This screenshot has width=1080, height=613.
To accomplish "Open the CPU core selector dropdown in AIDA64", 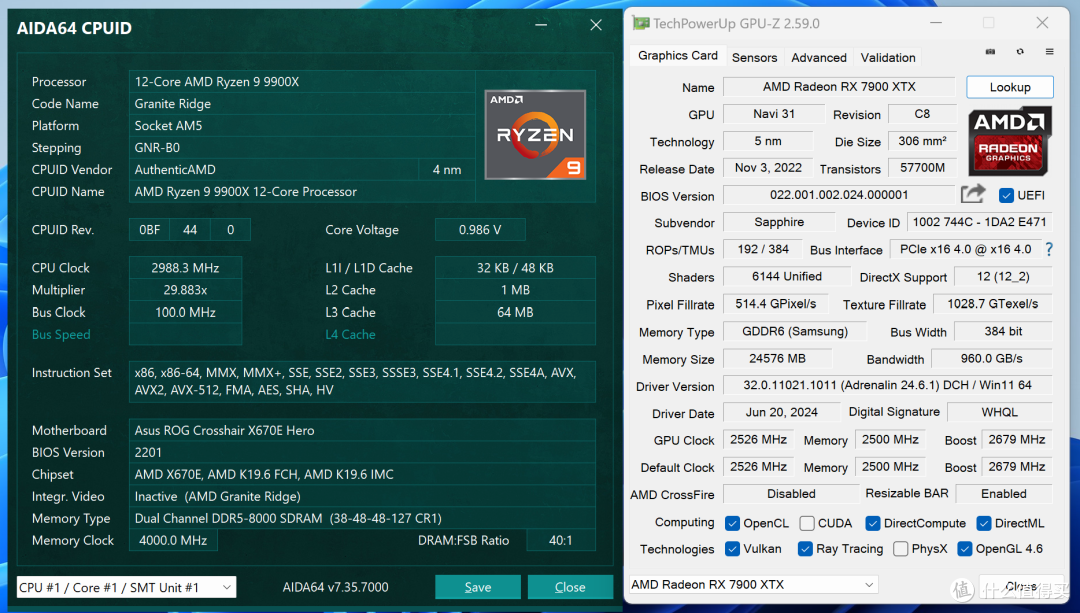I will [x=126, y=588].
